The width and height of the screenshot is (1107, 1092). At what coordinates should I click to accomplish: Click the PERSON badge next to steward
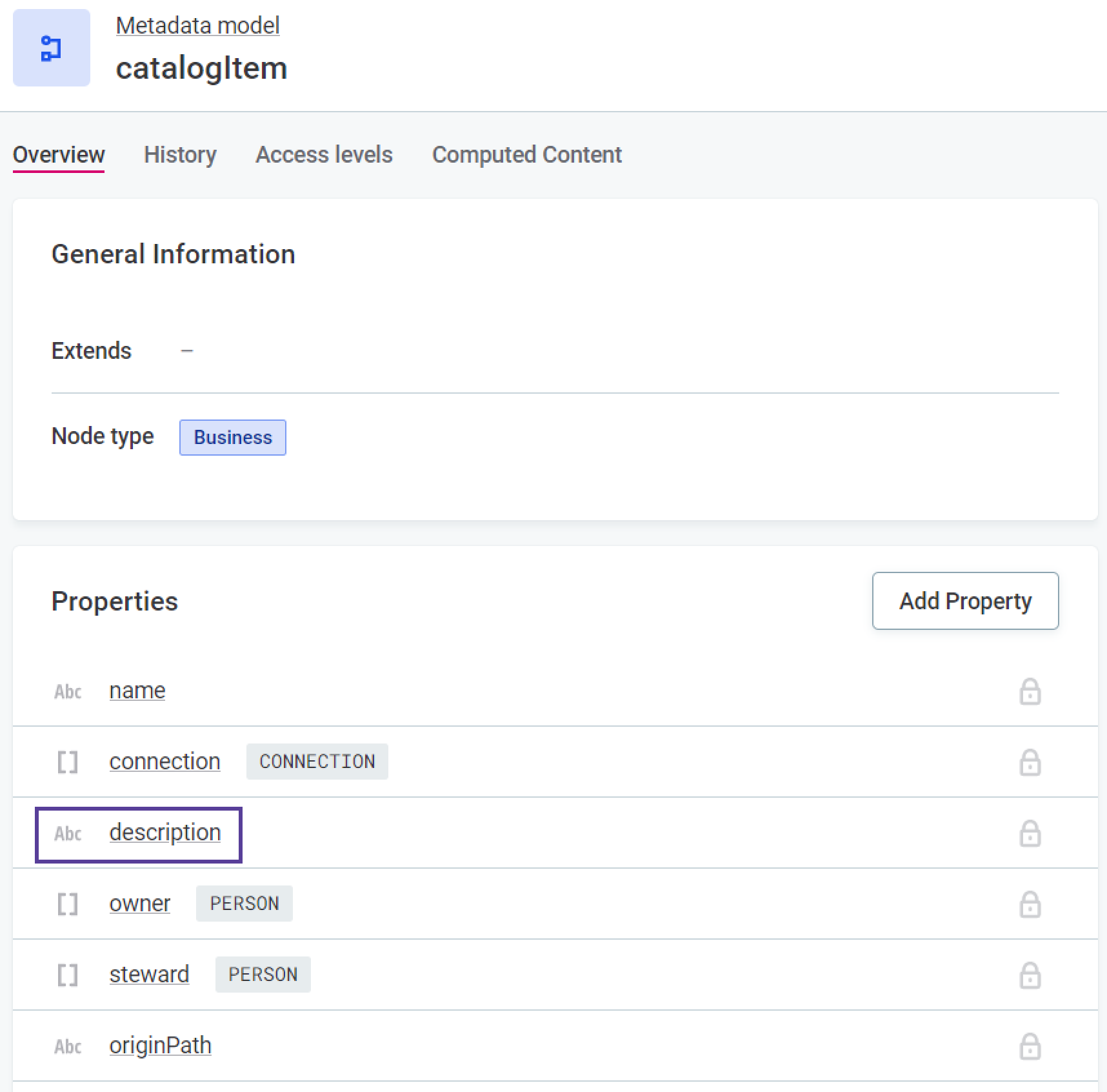tap(262, 975)
